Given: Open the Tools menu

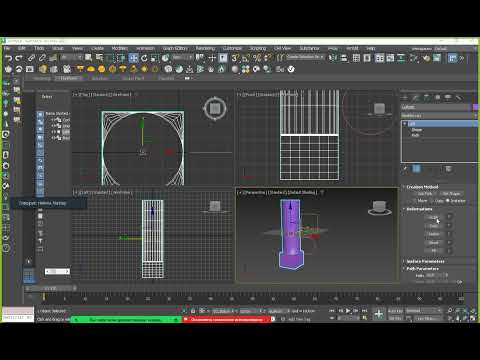Looking at the screenshot, I should pyautogui.click(x=39, y=49).
